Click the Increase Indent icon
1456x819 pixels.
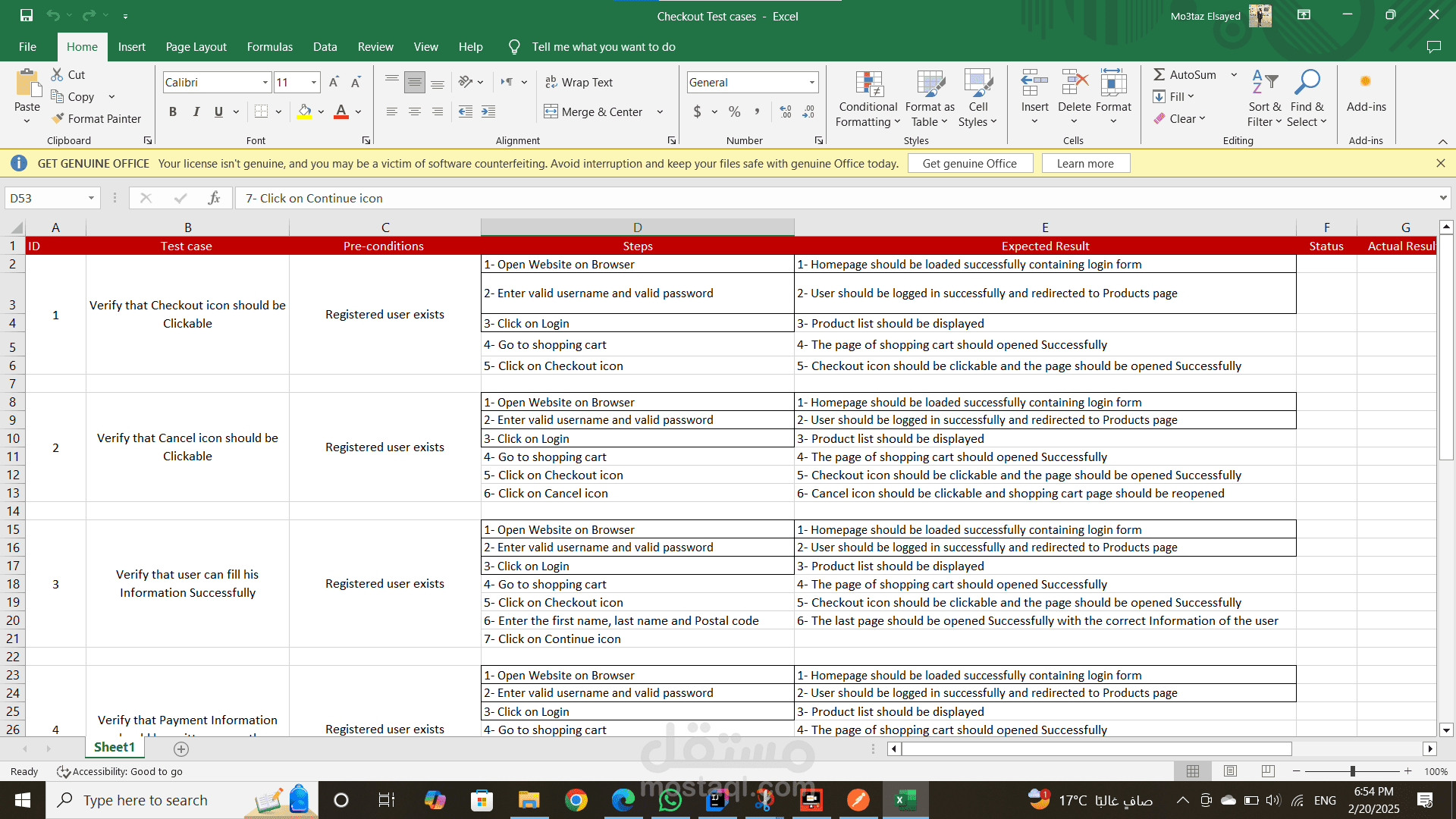488,111
